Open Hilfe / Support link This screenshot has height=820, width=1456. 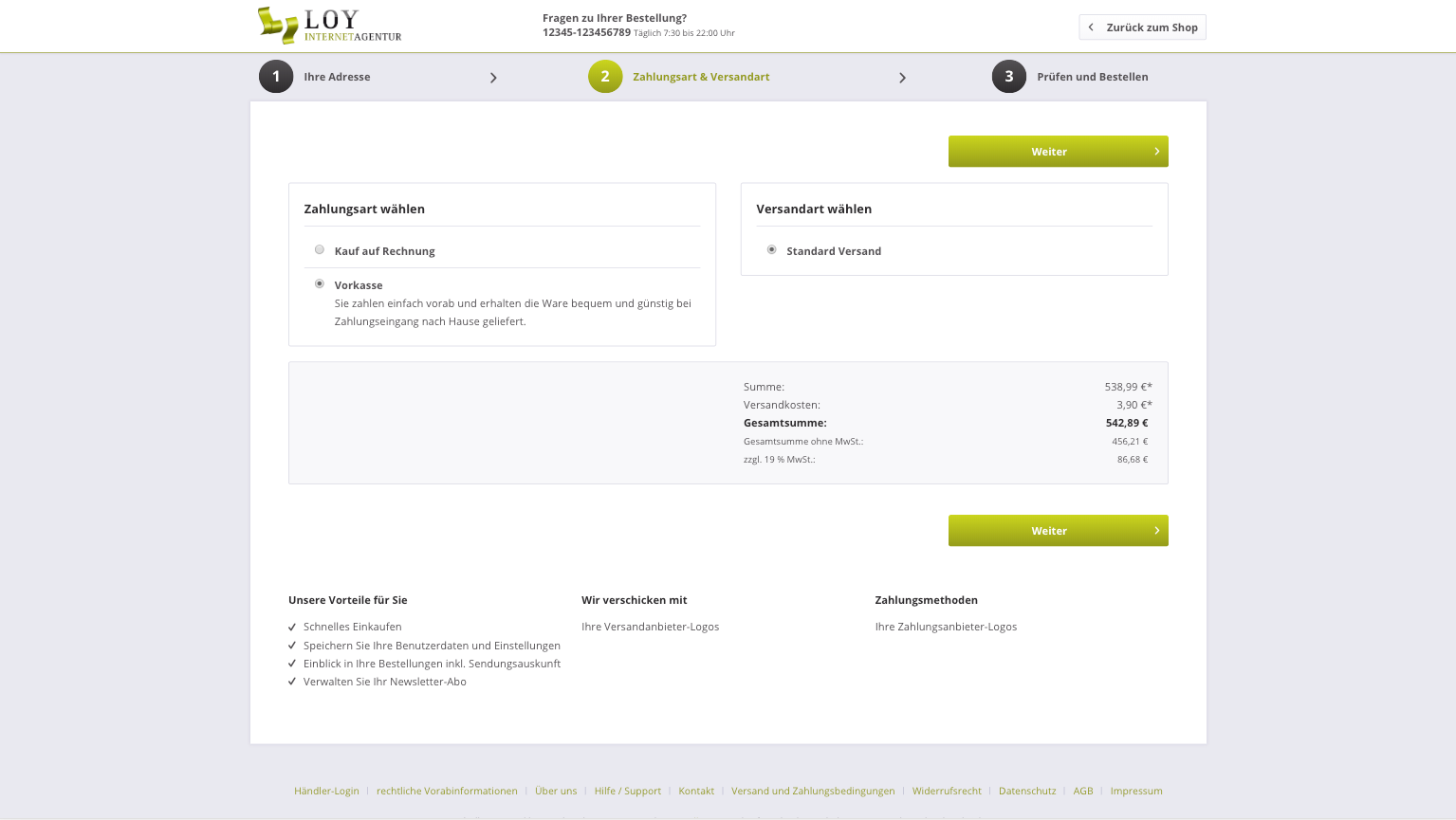pos(628,791)
